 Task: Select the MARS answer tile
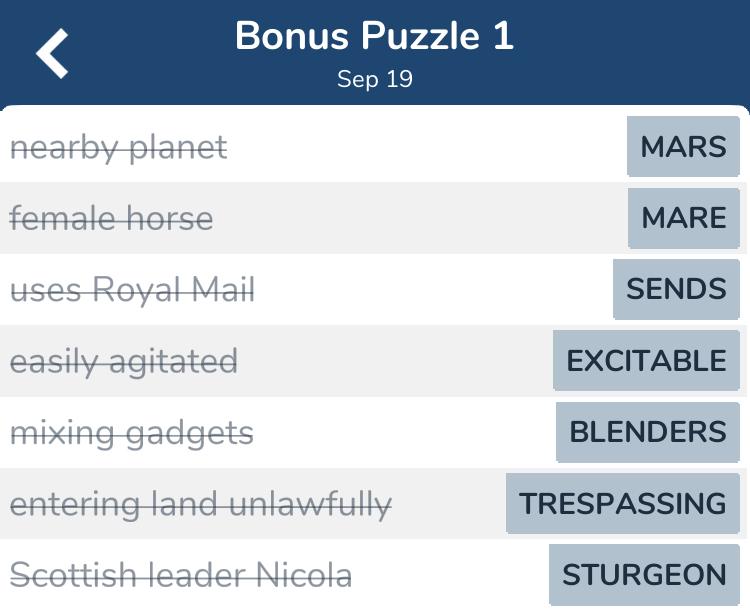click(x=683, y=146)
